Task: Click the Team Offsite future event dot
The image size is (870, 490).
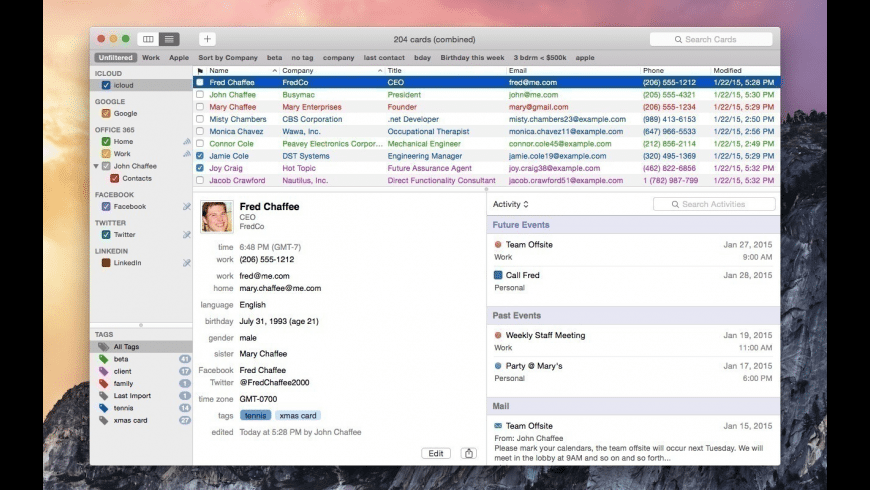Action: pyautogui.click(x=498, y=244)
